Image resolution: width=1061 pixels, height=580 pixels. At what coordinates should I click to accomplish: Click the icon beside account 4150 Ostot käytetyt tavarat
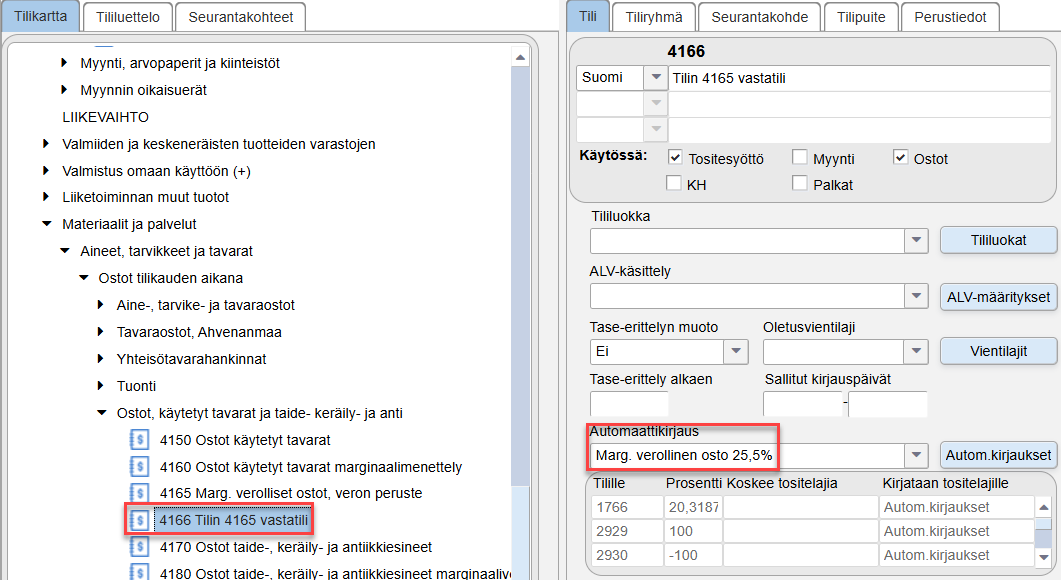click(x=139, y=440)
